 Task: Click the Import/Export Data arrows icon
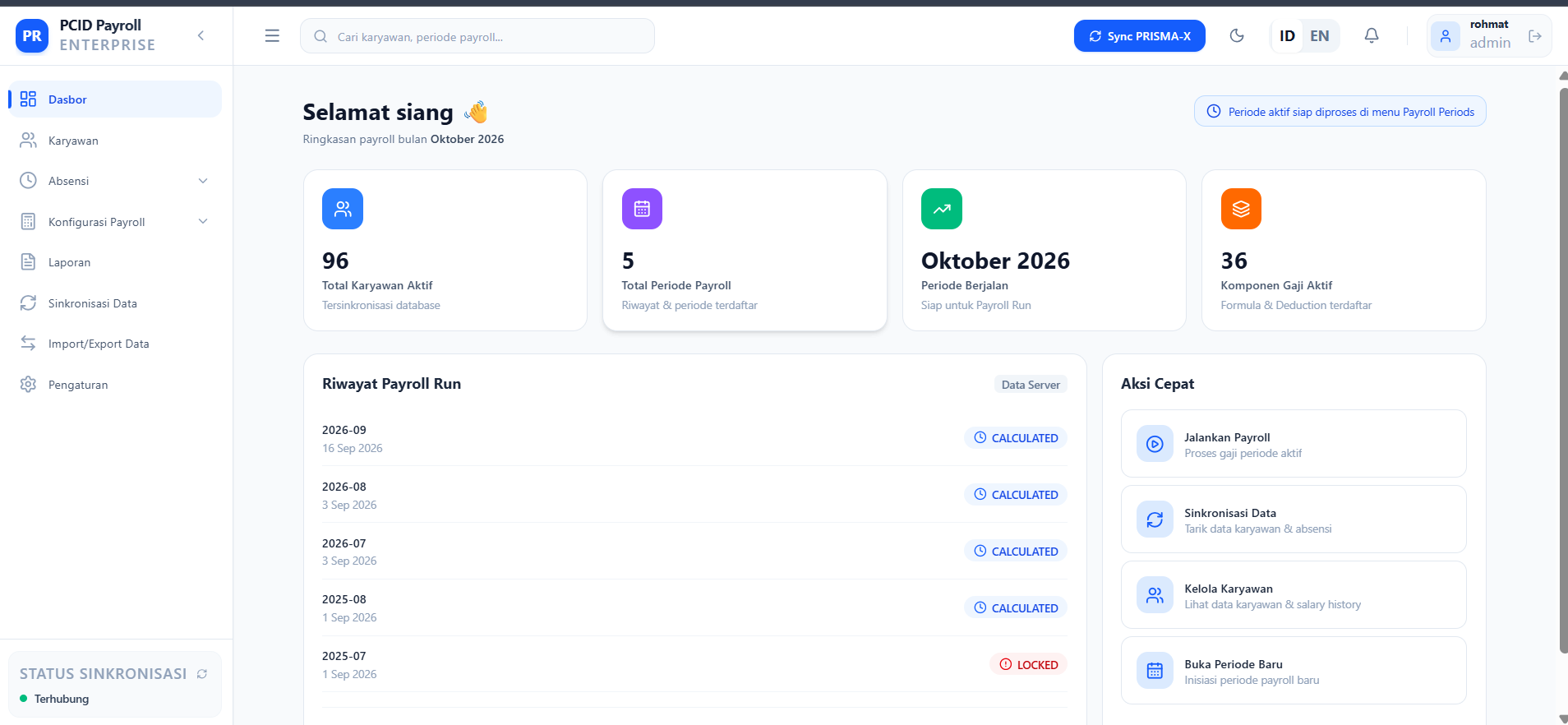[x=28, y=344]
